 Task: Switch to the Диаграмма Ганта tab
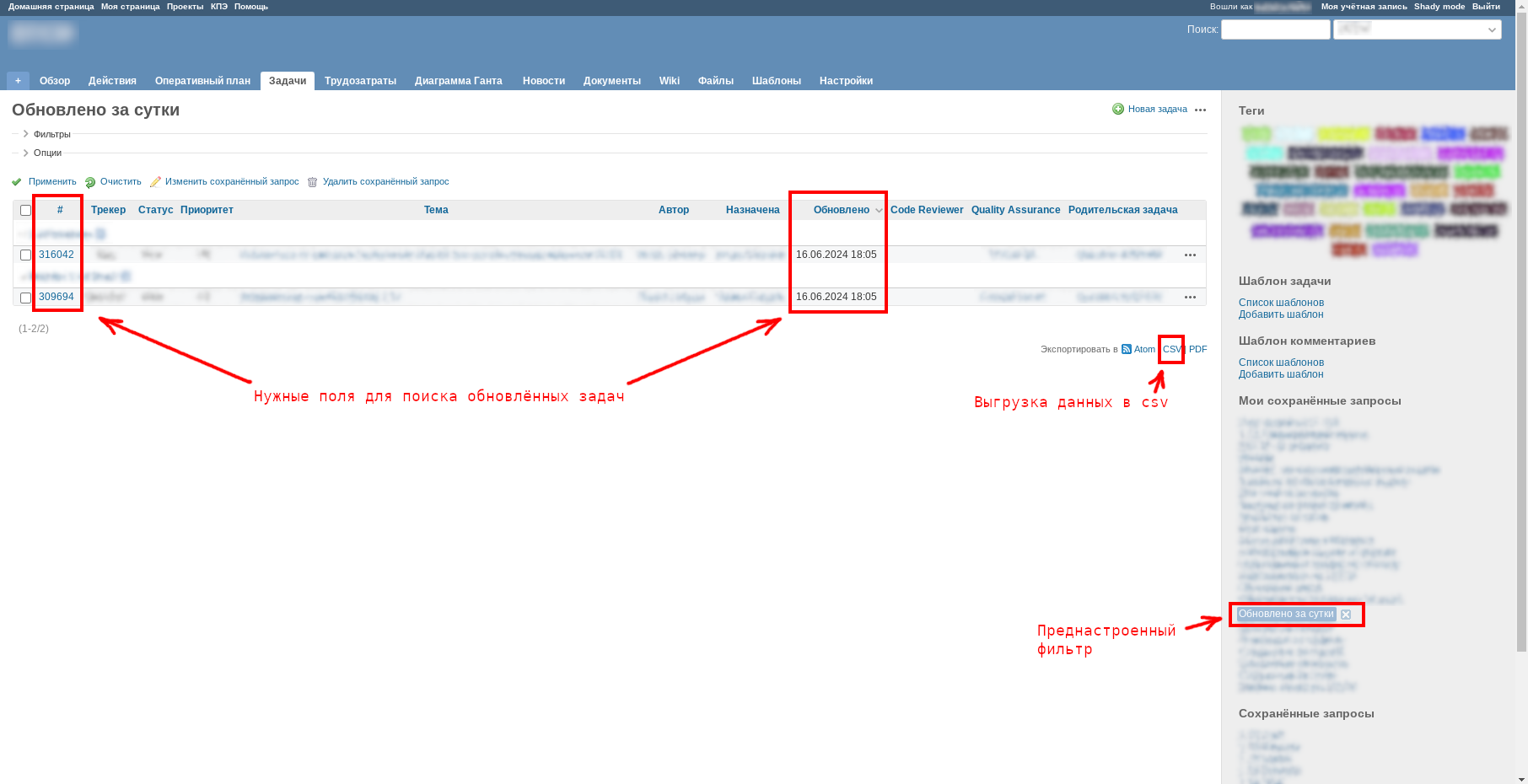click(x=458, y=80)
